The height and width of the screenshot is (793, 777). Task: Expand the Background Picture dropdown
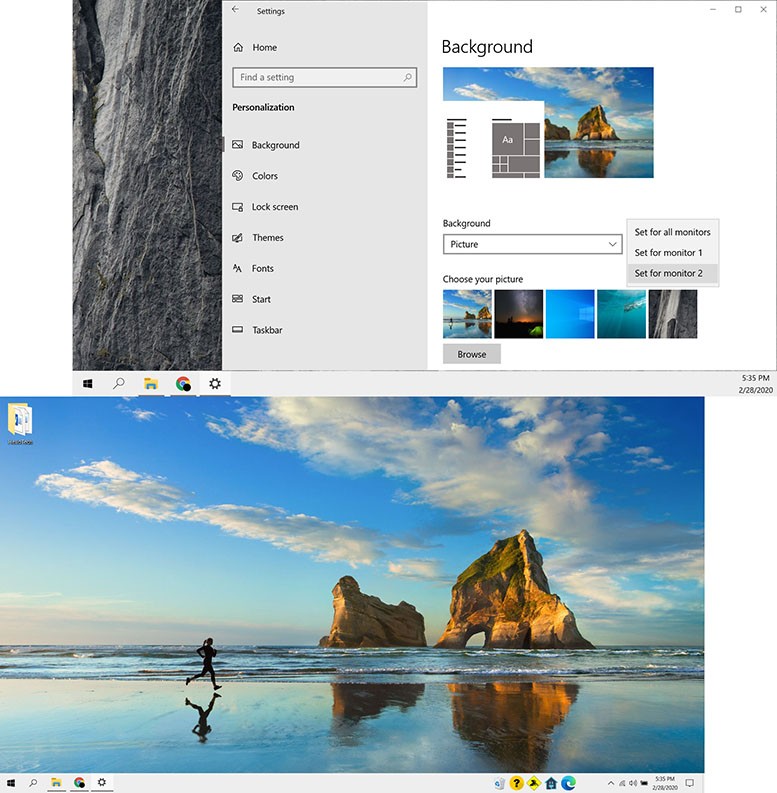click(532, 244)
